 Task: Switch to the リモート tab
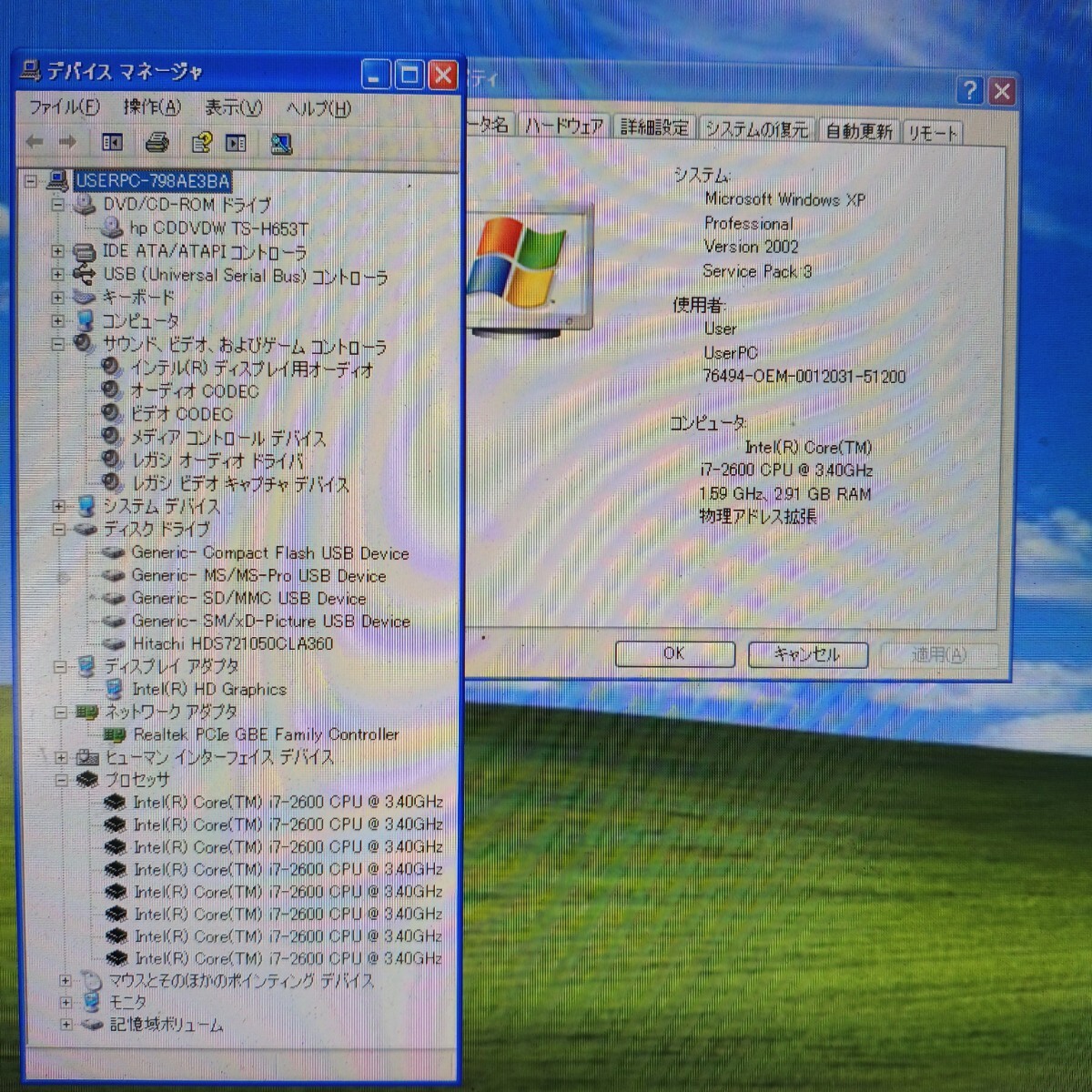pyautogui.click(x=932, y=133)
